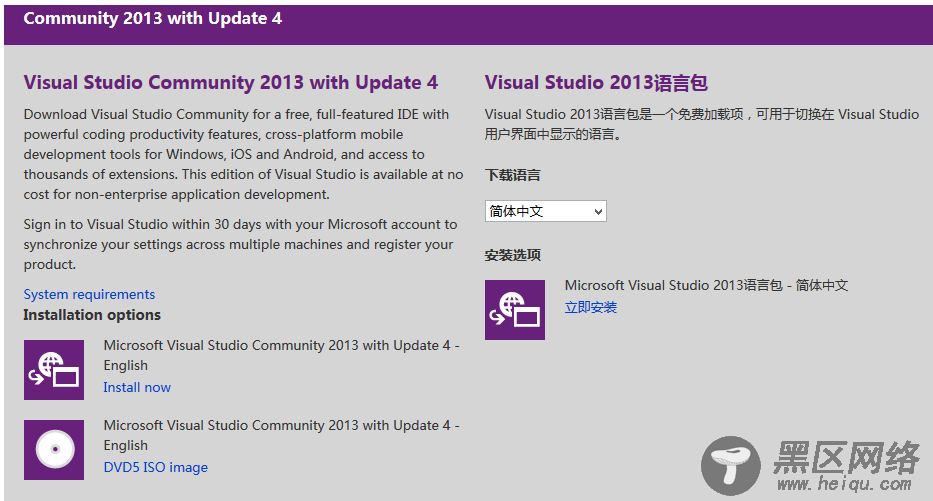Click the 立即安装 link
The width and height of the screenshot is (933, 501).
point(591,307)
